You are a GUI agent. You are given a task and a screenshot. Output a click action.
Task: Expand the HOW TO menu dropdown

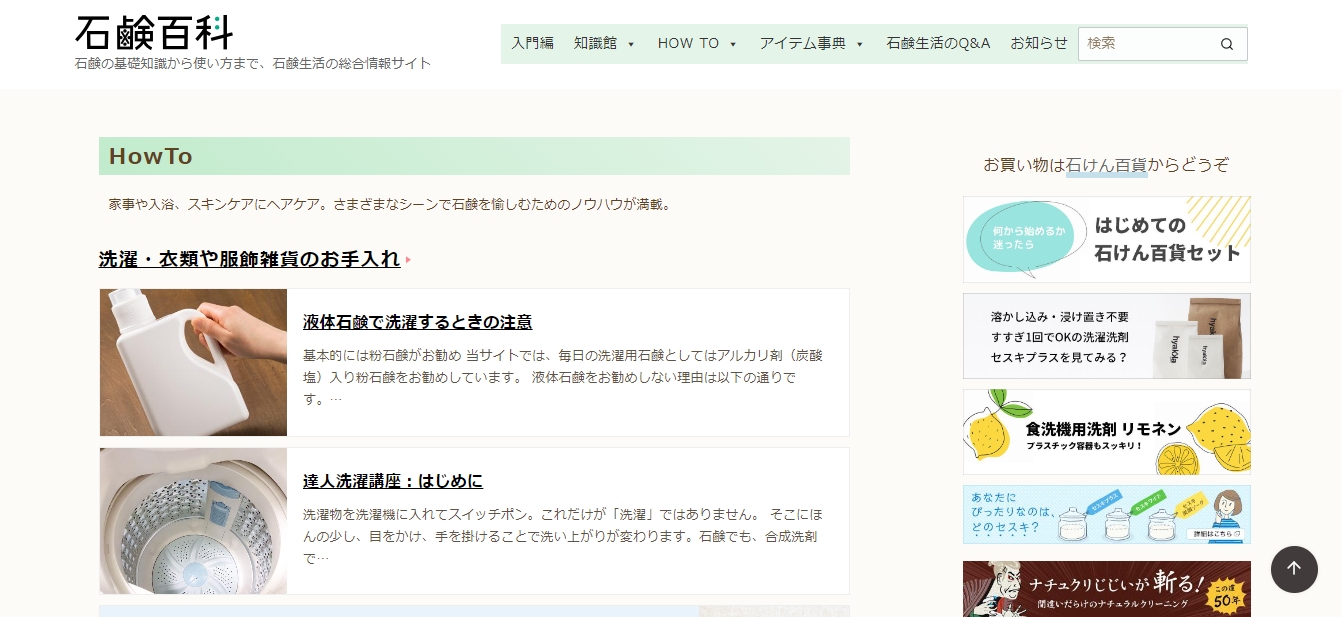(x=733, y=44)
